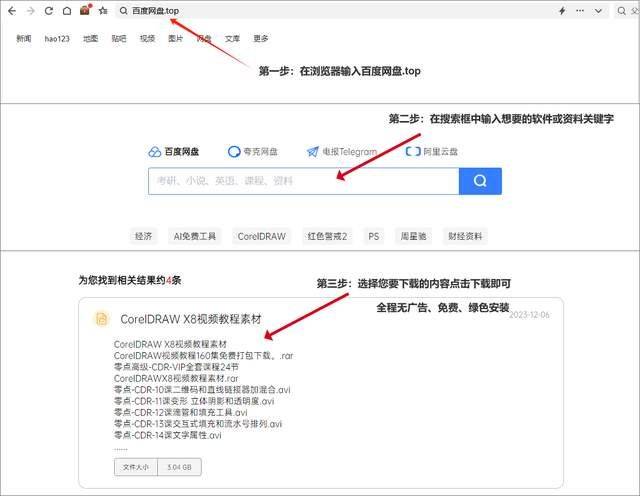Viewport: 640px width, 496px height.
Task: Click file 零点-CDR-12课 .avi entry
Action: pyautogui.click(x=181, y=413)
